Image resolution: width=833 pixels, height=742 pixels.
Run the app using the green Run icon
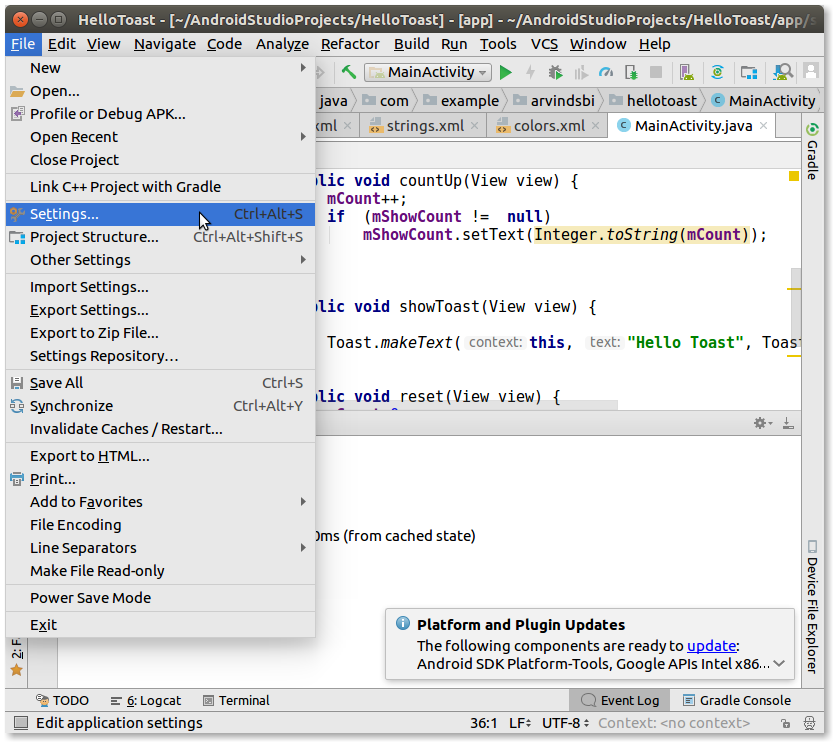[x=505, y=72]
